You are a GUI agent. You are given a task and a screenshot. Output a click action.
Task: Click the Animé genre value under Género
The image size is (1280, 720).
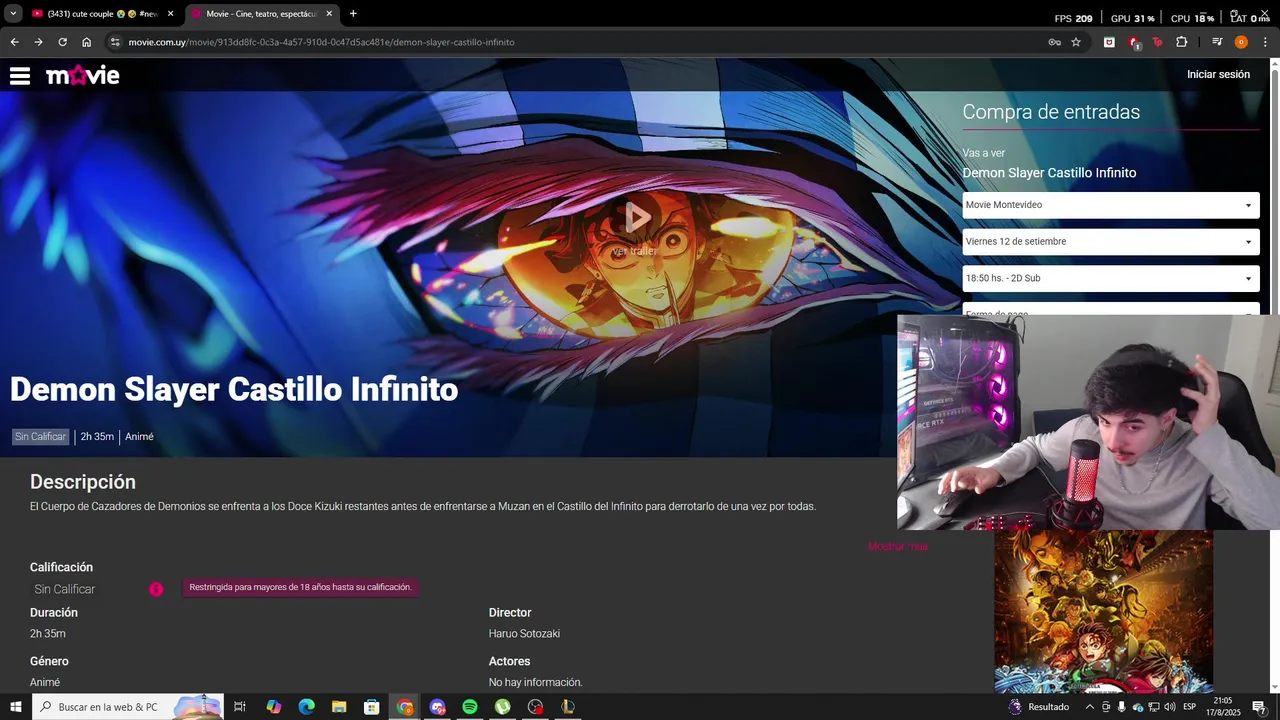[45, 682]
